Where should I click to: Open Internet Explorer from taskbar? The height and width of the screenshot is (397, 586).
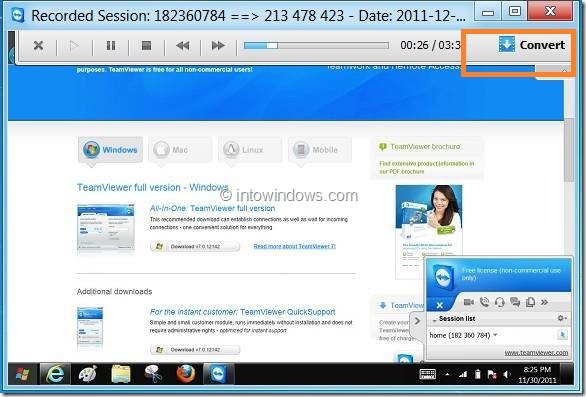pos(55,374)
